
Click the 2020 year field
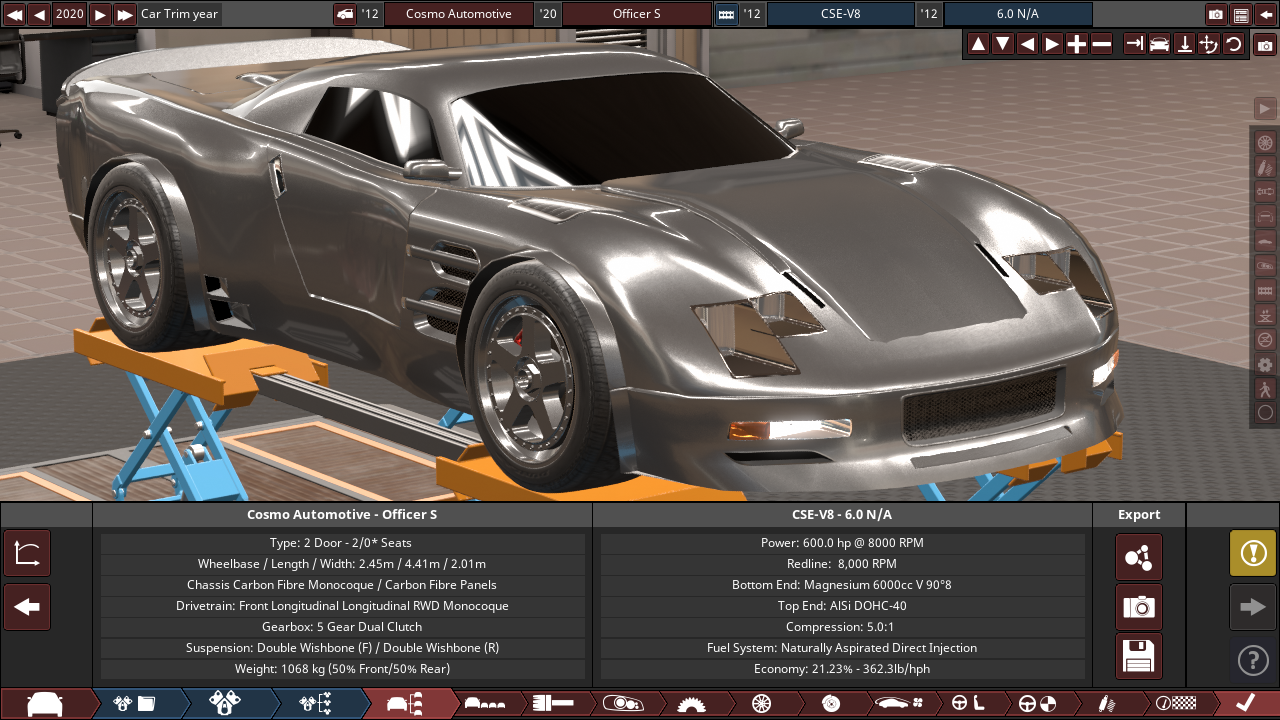69,14
